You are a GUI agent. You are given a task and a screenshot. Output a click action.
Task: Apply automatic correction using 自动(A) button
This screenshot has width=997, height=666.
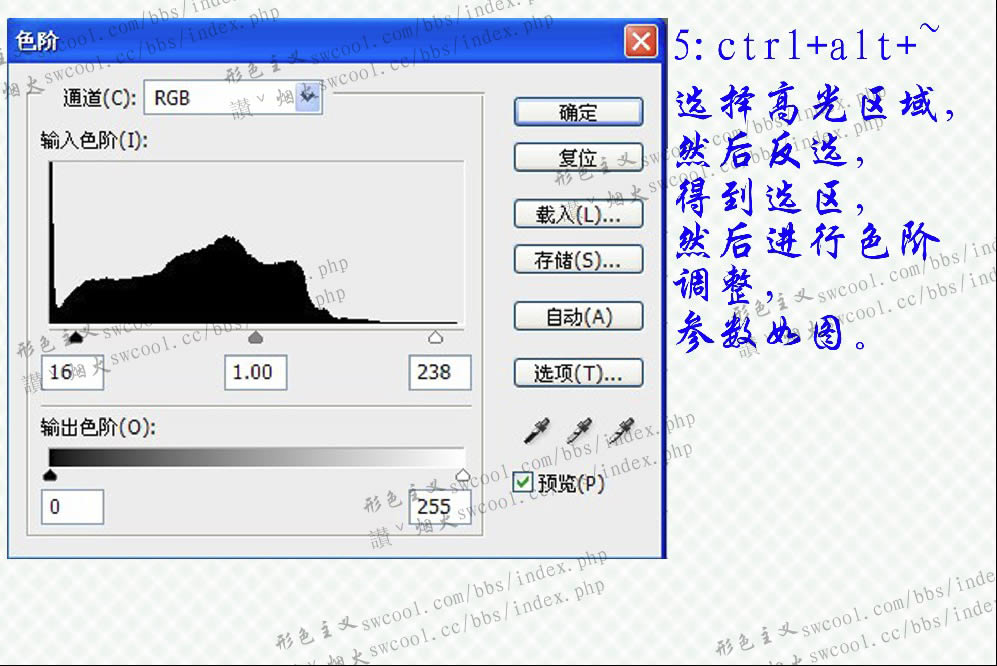pyautogui.click(x=578, y=316)
